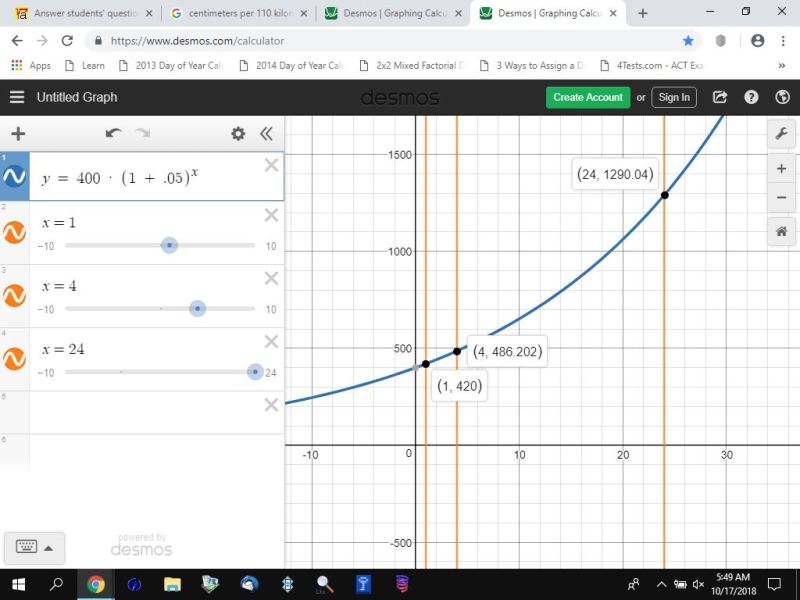Click the Create Account button

point(588,97)
